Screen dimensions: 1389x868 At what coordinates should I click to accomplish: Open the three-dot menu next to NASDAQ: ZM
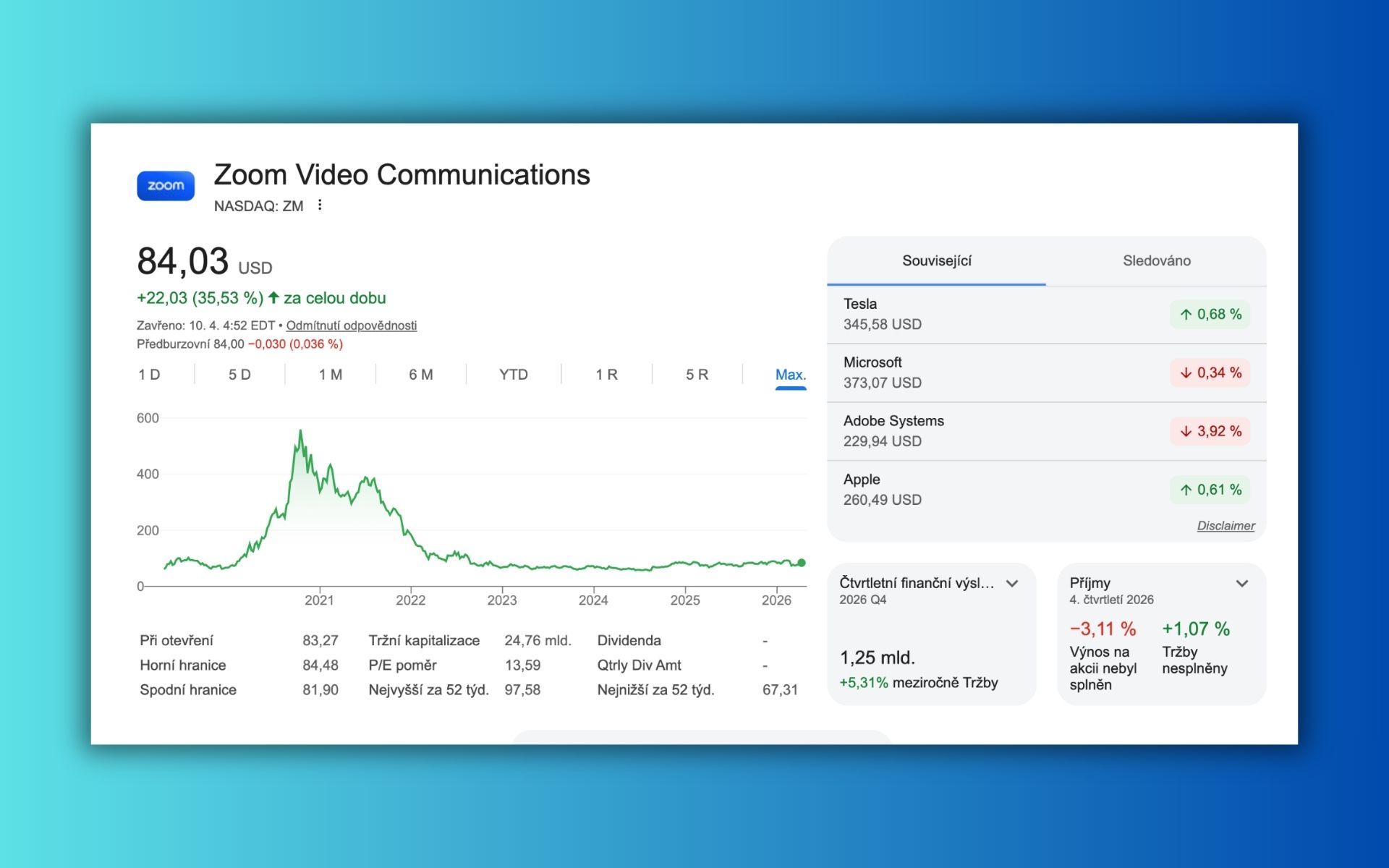tap(320, 205)
